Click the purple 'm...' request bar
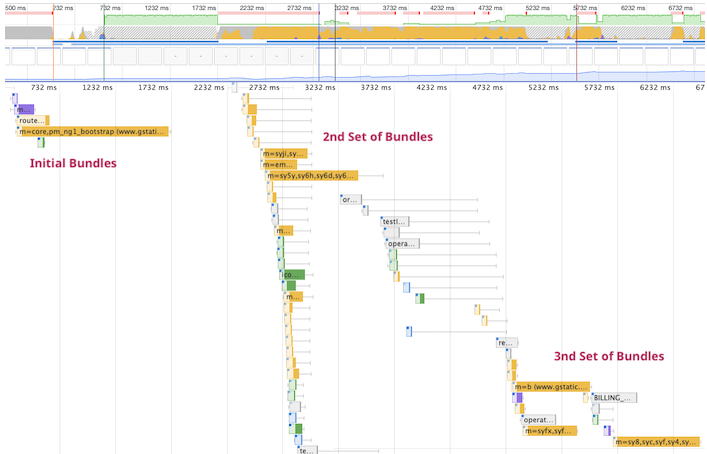The height and width of the screenshot is (454, 707). pyautogui.click(x=25, y=109)
